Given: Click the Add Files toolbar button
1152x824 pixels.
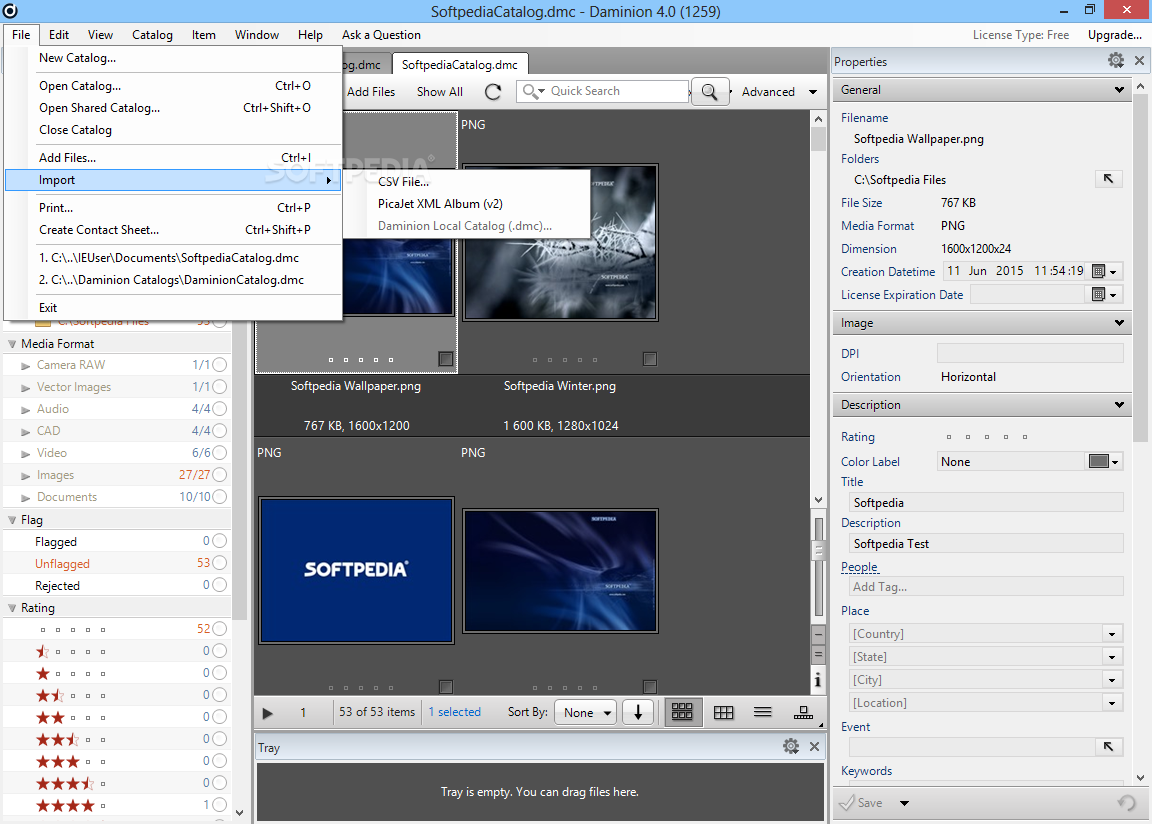Looking at the screenshot, I should 371,92.
